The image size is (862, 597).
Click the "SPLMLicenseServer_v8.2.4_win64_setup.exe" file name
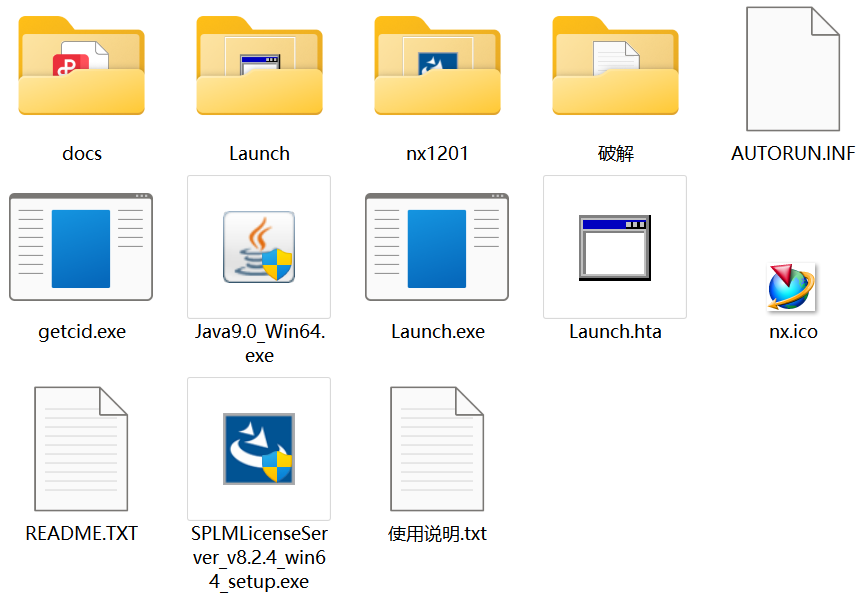point(259,557)
